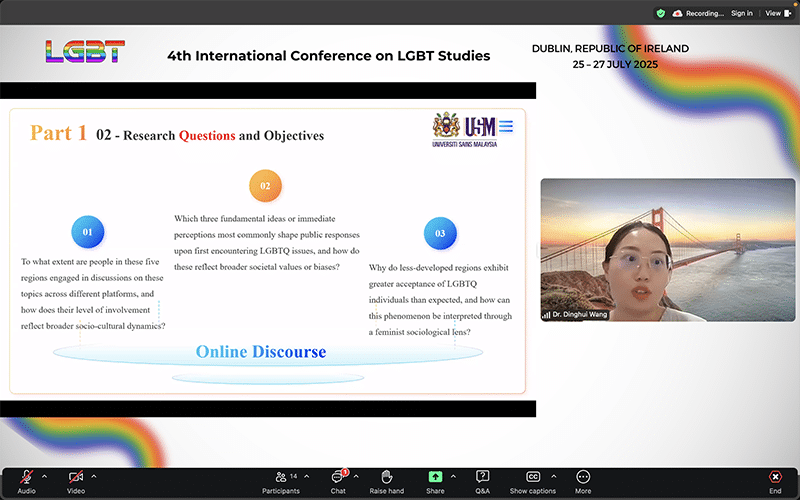800x500 pixels.
Task: Turn on Show captions
Action: point(533,482)
